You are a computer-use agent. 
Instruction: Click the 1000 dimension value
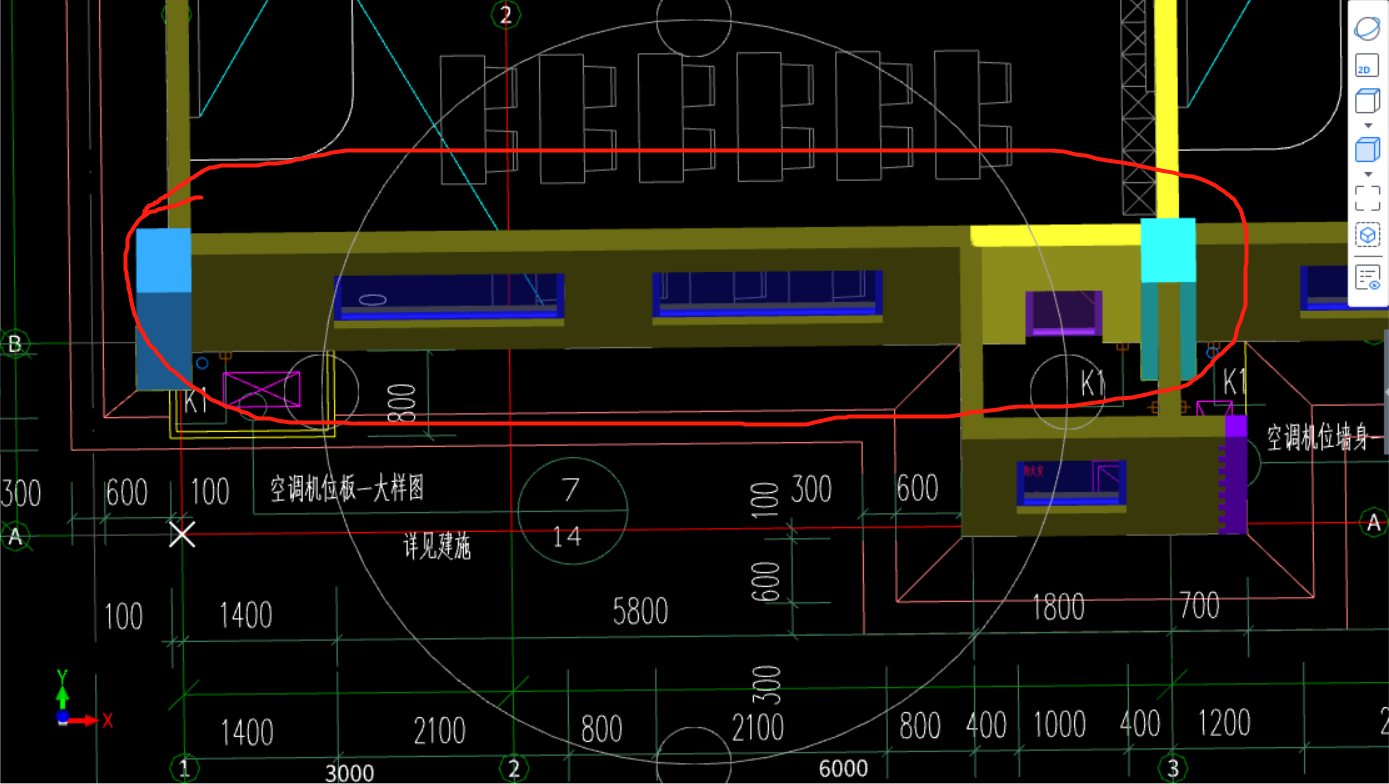click(x=1059, y=724)
